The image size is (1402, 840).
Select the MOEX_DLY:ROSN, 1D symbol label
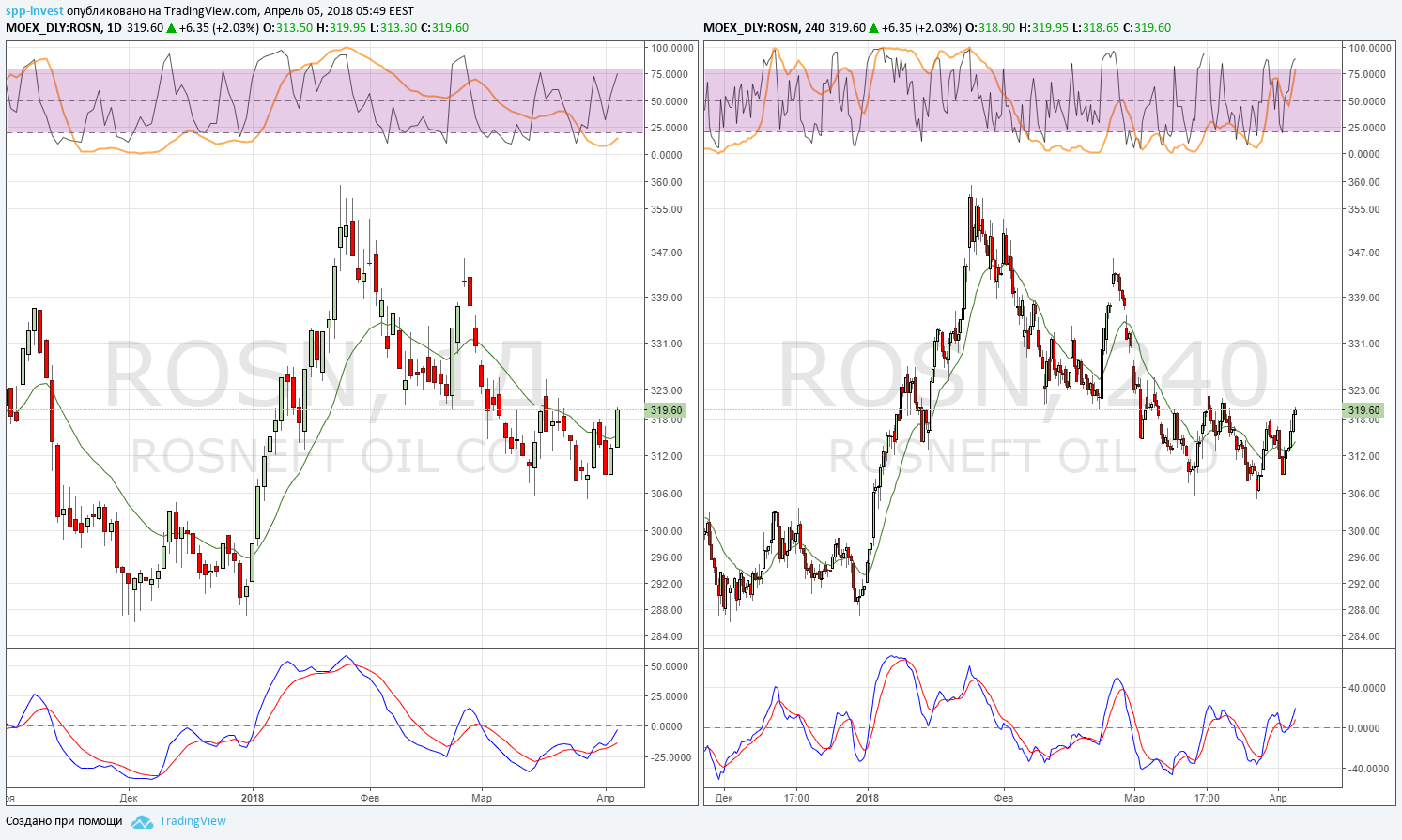pyautogui.click(x=64, y=28)
